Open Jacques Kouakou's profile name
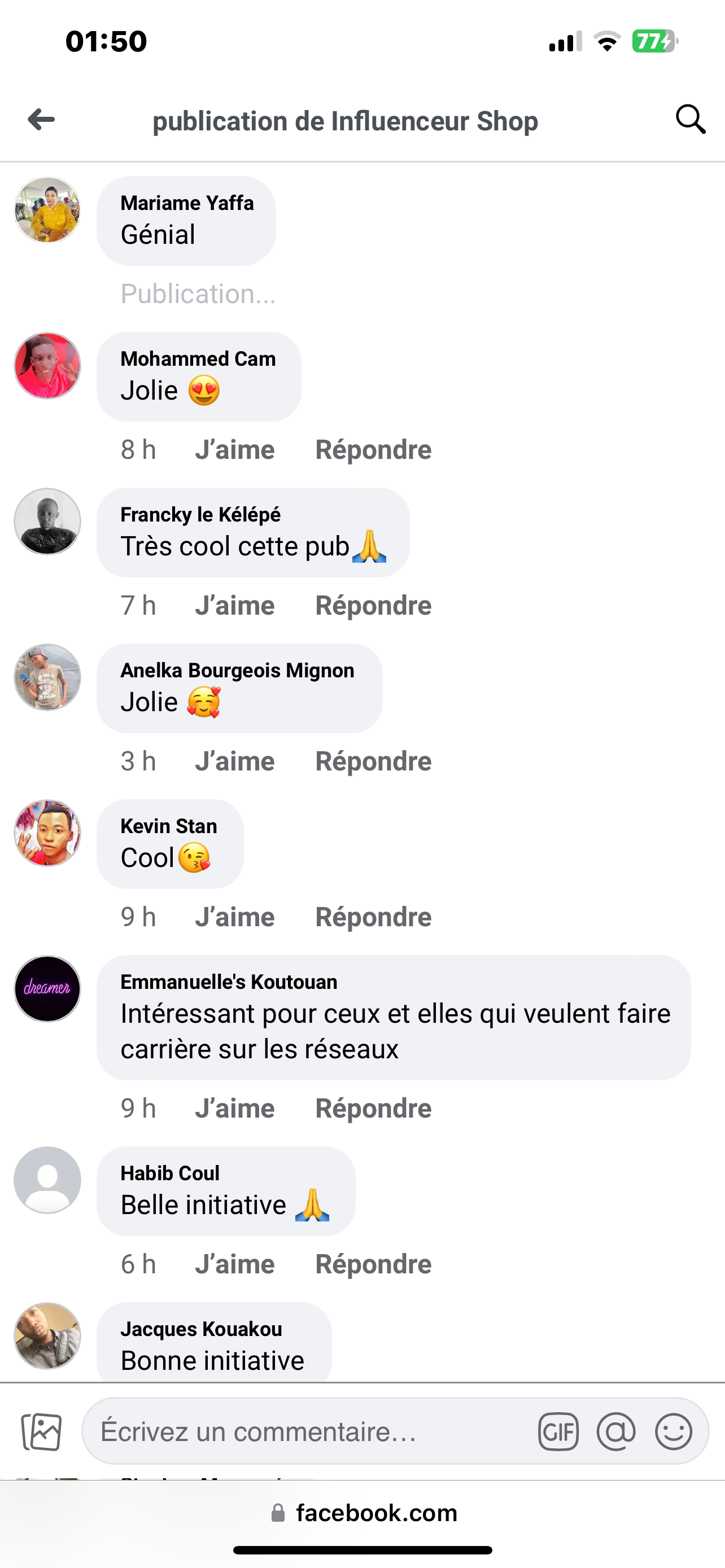This screenshot has height=1568, width=725. point(201,1329)
